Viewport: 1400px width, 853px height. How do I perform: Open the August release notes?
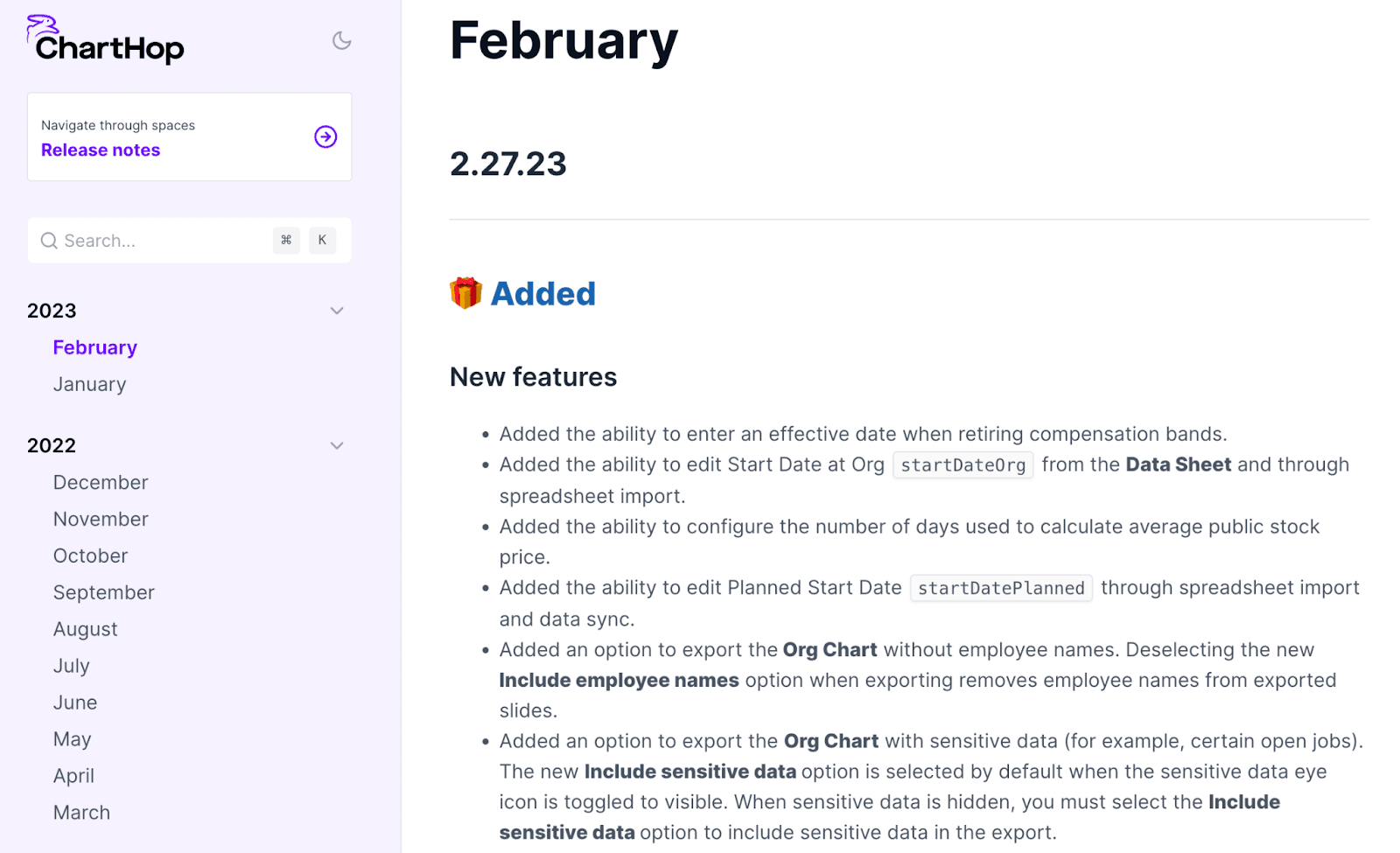point(85,629)
